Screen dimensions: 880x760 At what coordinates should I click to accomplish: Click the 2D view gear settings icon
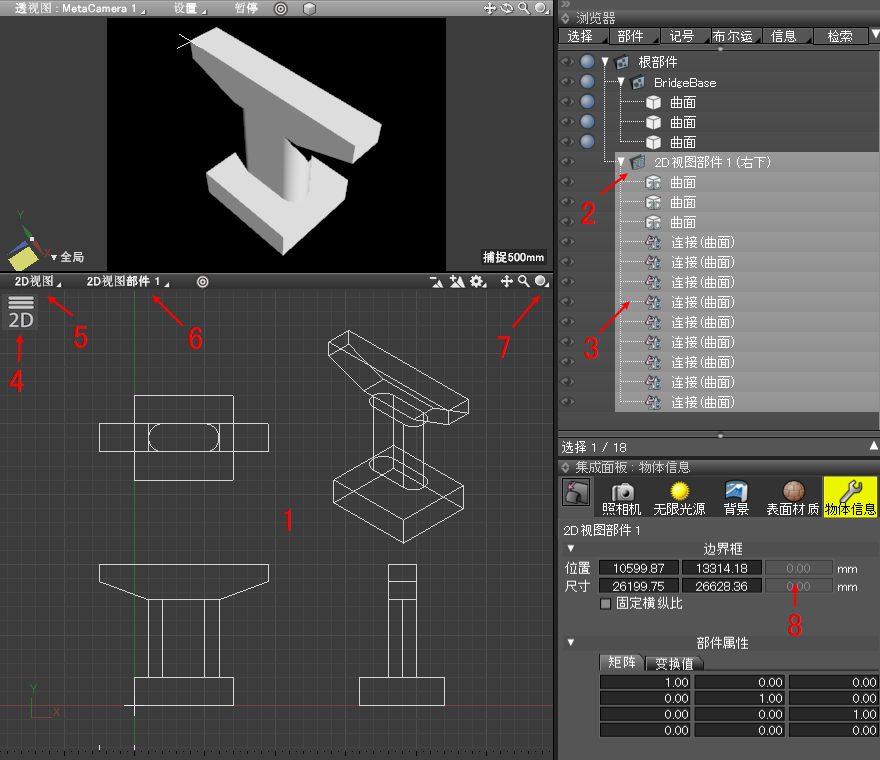(x=478, y=283)
